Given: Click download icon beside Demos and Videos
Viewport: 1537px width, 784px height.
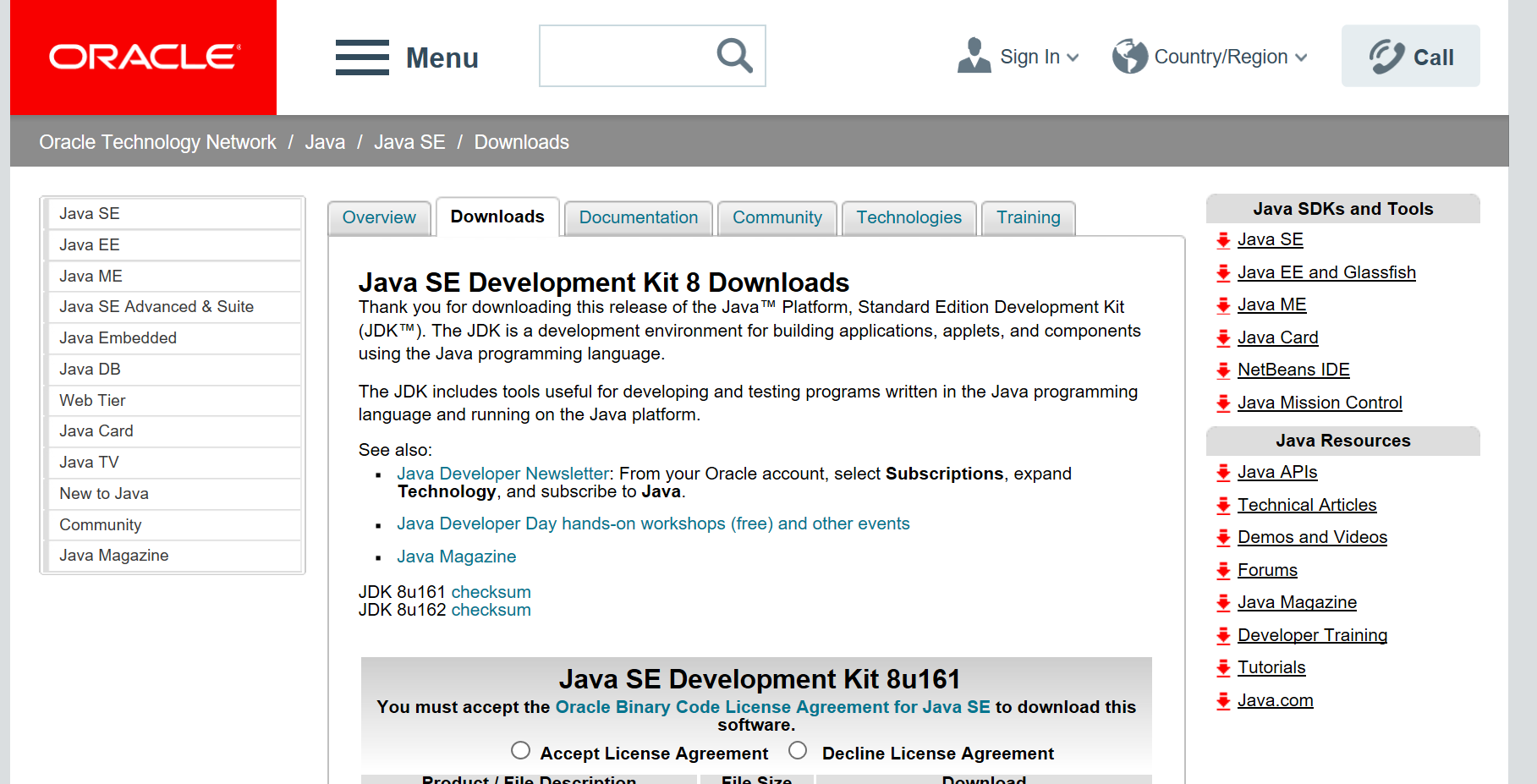Looking at the screenshot, I should point(1223,538).
